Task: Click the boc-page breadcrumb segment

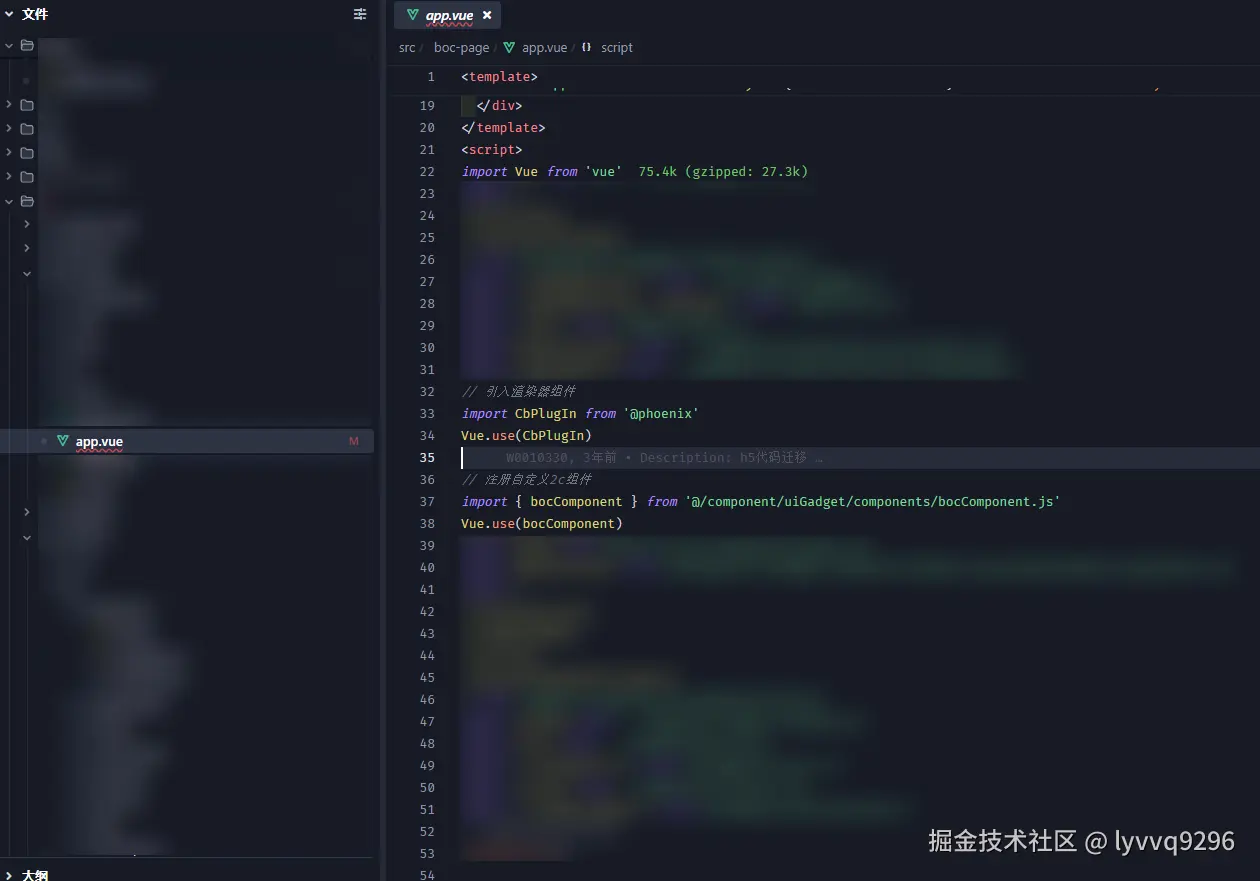Action: coord(461,47)
